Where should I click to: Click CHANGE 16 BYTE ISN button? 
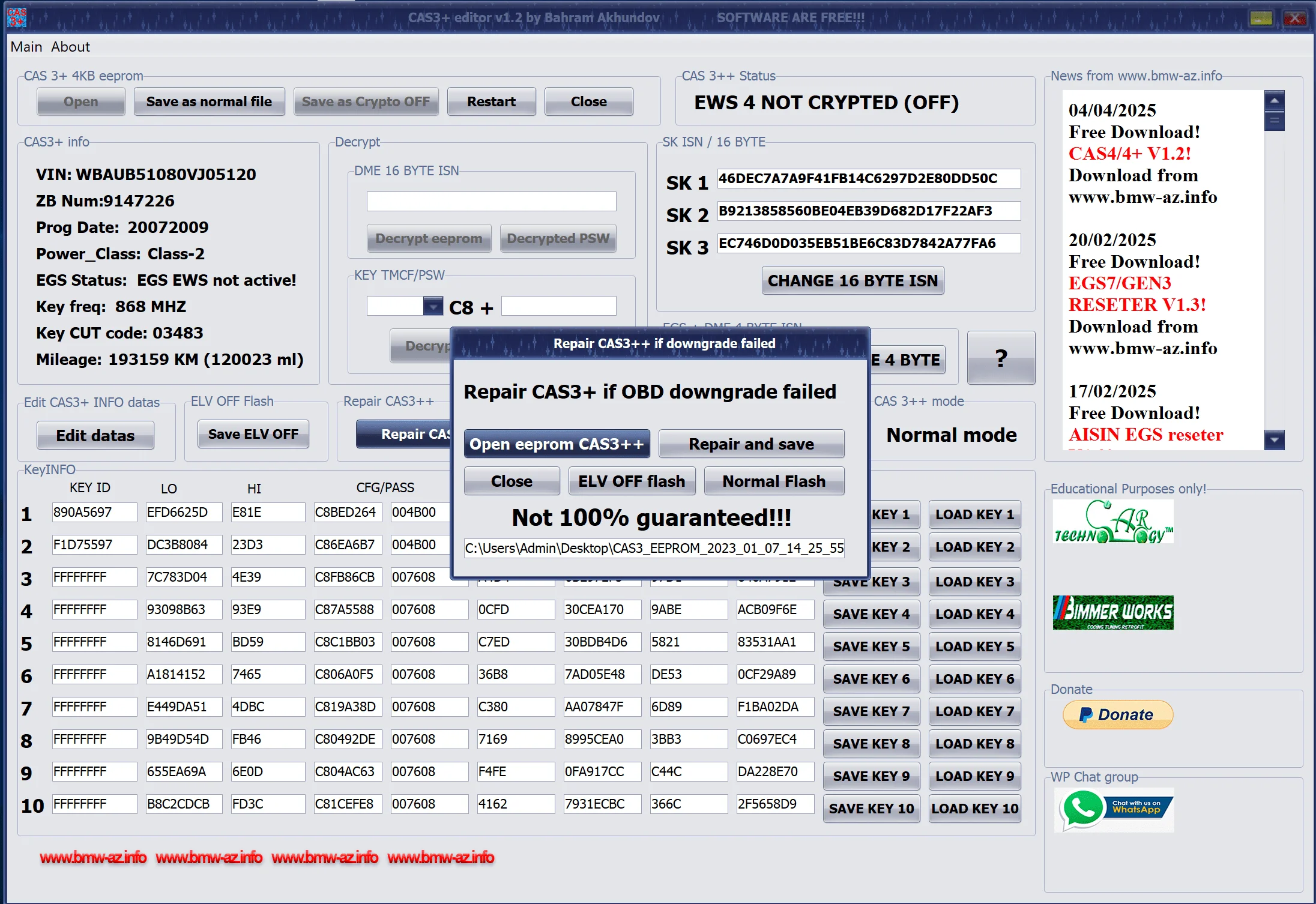(853, 280)
